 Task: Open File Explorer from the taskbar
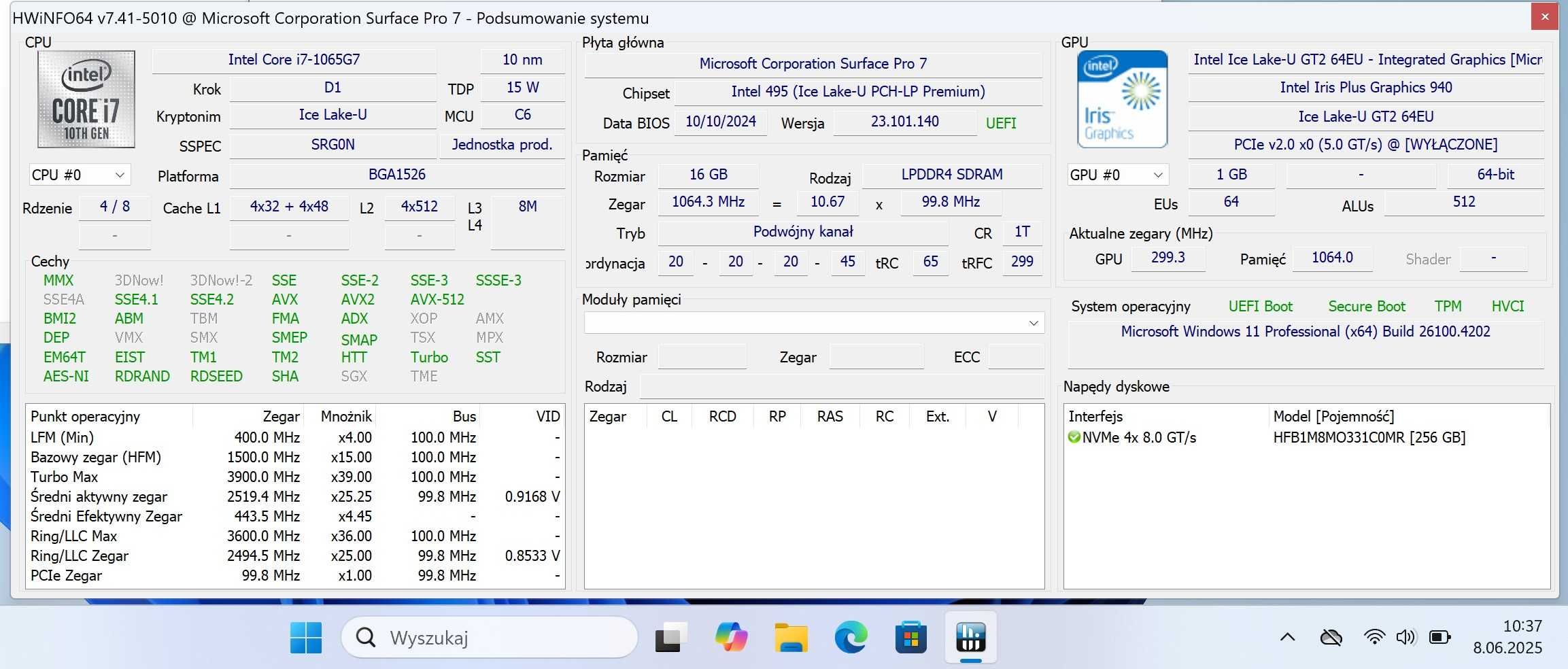791,637
